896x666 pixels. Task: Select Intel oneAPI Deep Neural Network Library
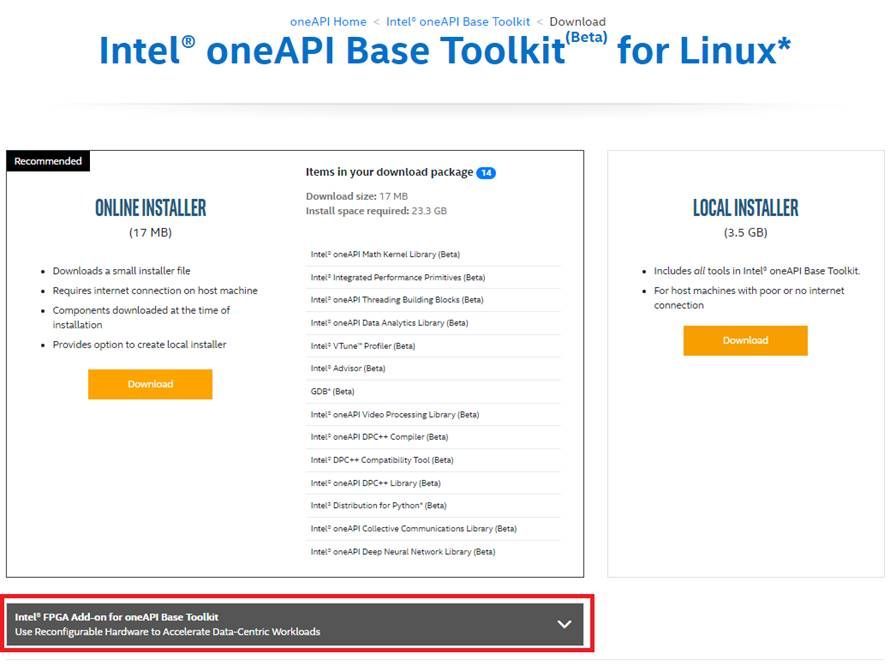402,551
